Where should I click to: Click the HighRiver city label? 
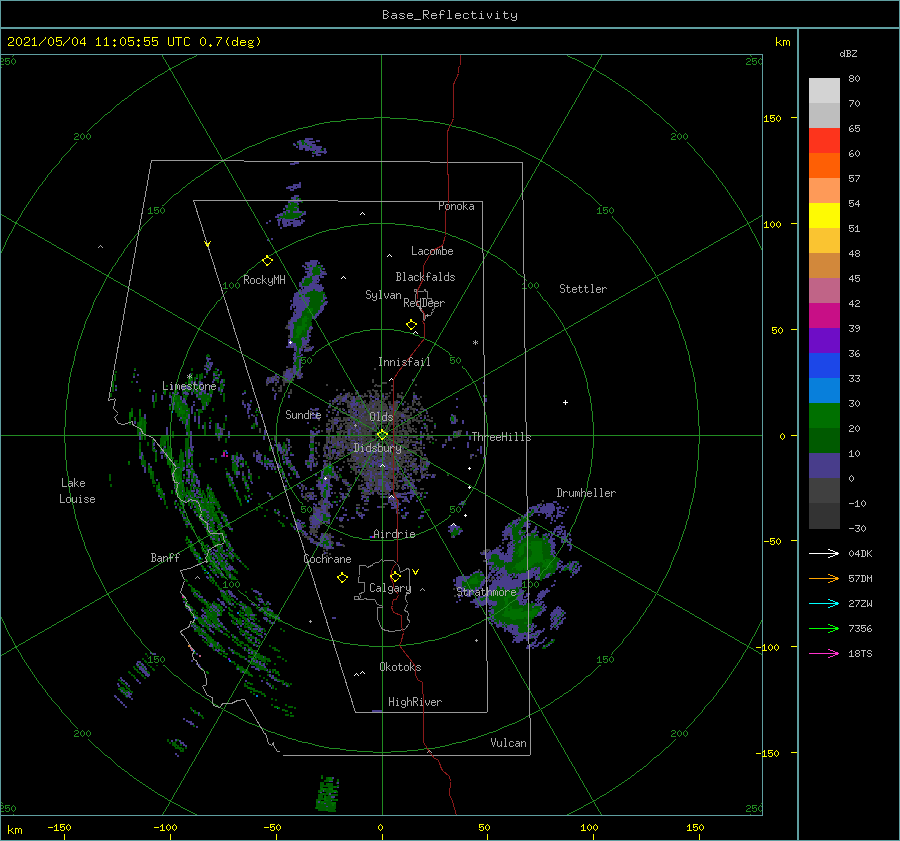[x=415, y=702]
